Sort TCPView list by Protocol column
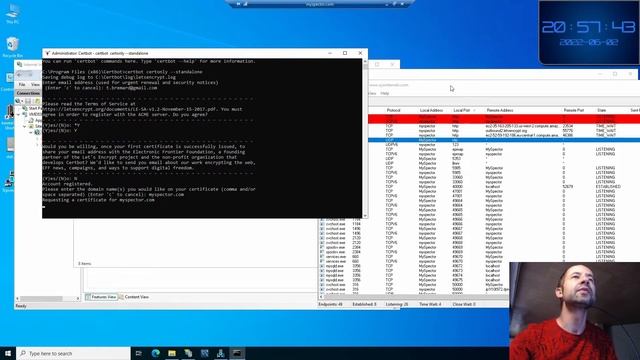The height and width of the screenshot is (360, 640). [x=393, y=110]
